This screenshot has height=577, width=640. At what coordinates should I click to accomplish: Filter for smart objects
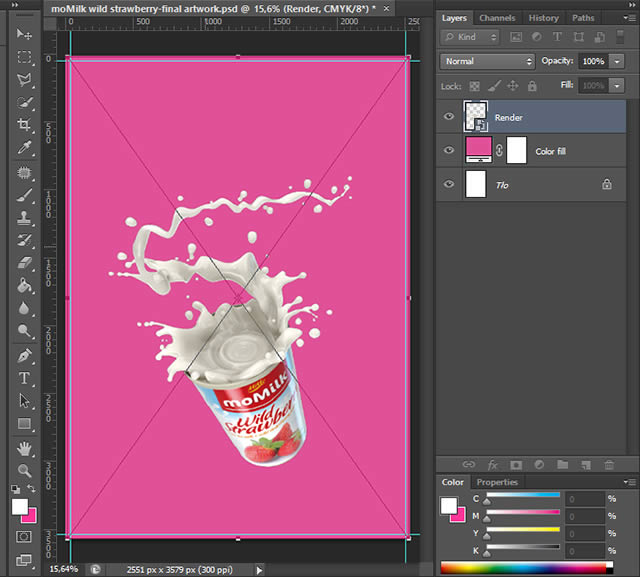pos(600,37)
